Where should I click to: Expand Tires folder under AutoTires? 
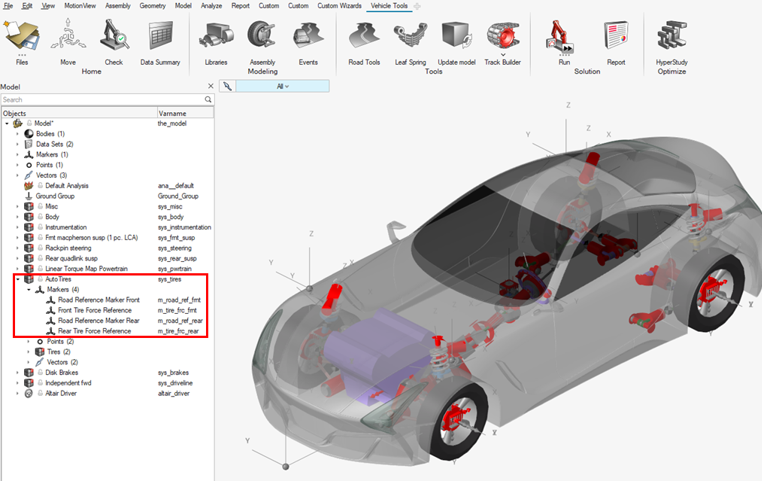[29, 351]
